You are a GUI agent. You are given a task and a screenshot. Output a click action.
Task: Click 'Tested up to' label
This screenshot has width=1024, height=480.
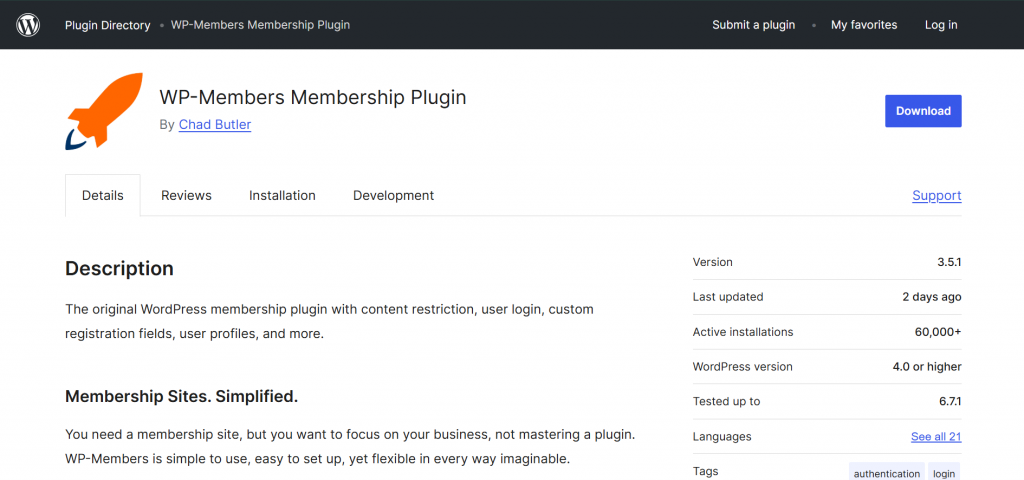point(726,401)
